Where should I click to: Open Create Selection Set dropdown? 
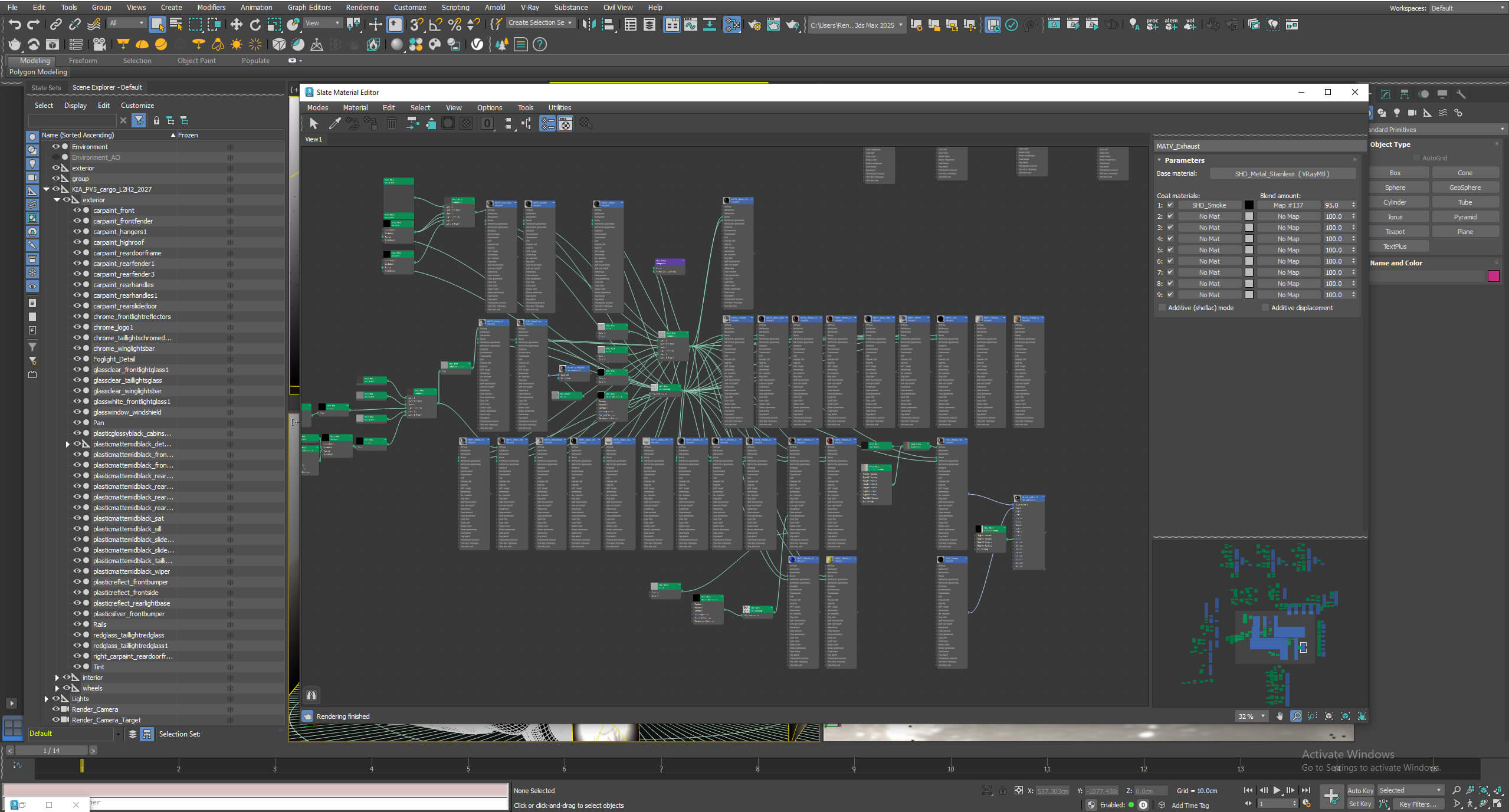tap(540, 22)
